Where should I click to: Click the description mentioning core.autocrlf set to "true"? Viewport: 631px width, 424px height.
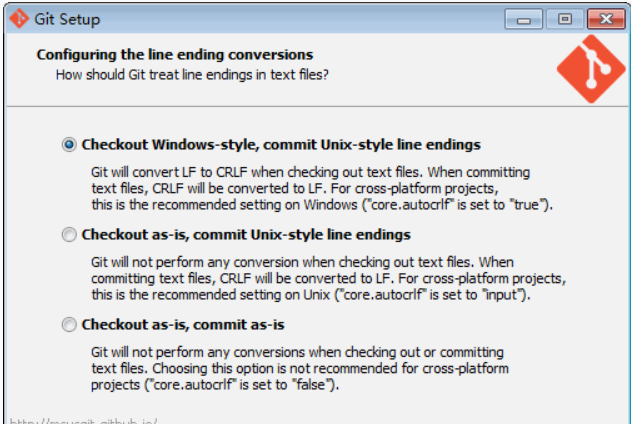(x=321, y=188)
